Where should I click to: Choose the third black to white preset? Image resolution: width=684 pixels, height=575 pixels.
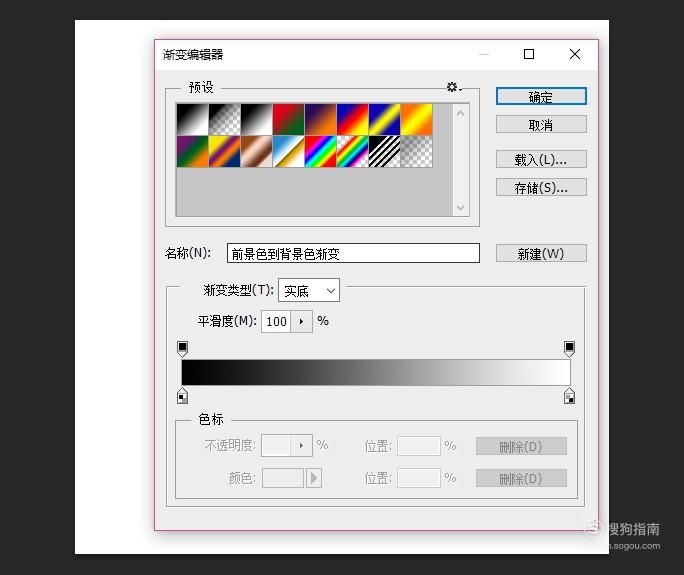pos(256,119)
